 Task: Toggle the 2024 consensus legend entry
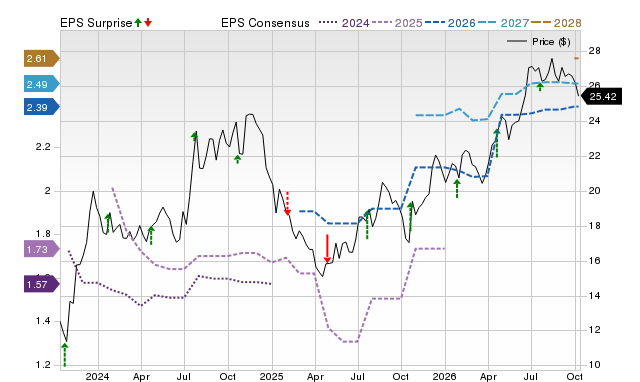344,23
